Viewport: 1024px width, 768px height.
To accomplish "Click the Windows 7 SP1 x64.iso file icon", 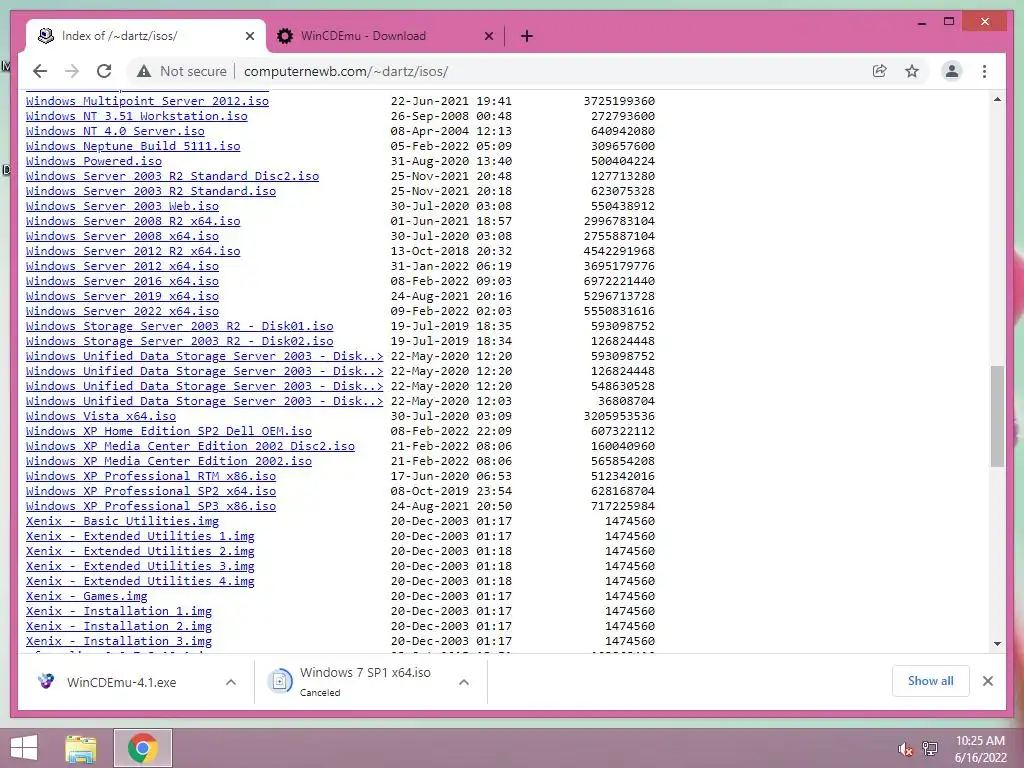I will point(280,682).
